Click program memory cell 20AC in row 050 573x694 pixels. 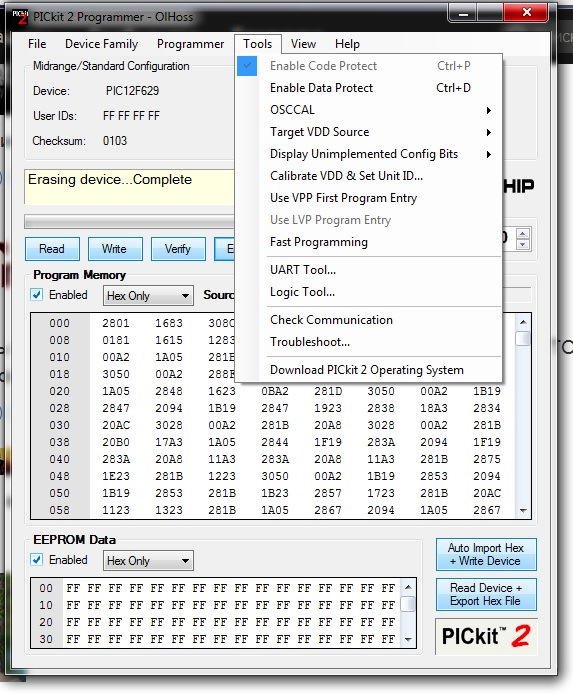tap(487, 493)
